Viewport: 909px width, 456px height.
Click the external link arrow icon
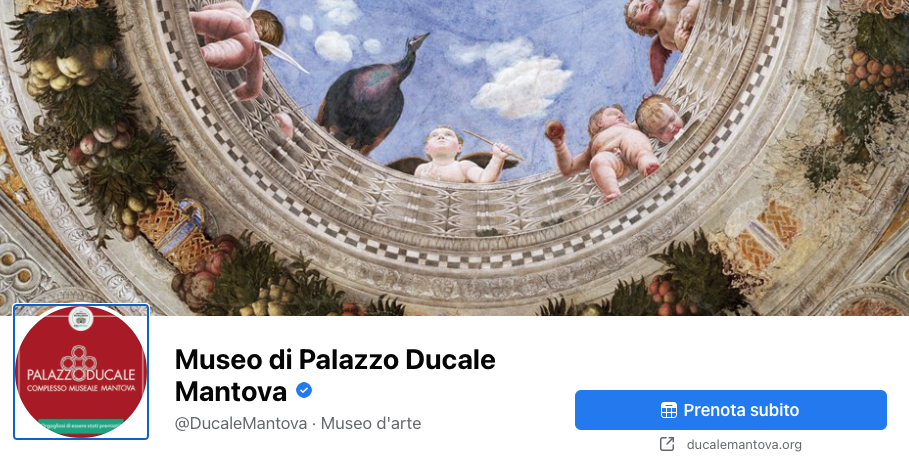click(667, 444)
